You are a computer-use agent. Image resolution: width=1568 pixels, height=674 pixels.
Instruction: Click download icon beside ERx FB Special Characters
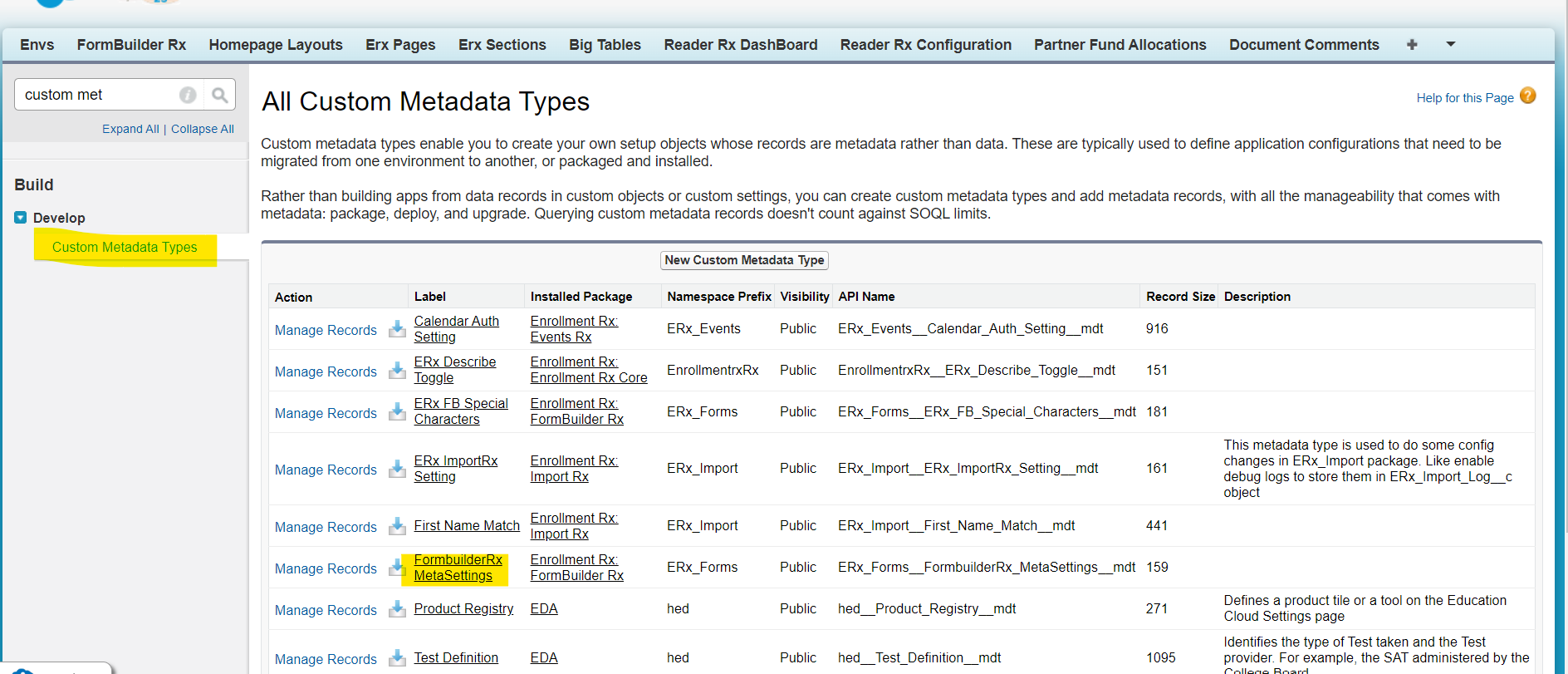397,412
